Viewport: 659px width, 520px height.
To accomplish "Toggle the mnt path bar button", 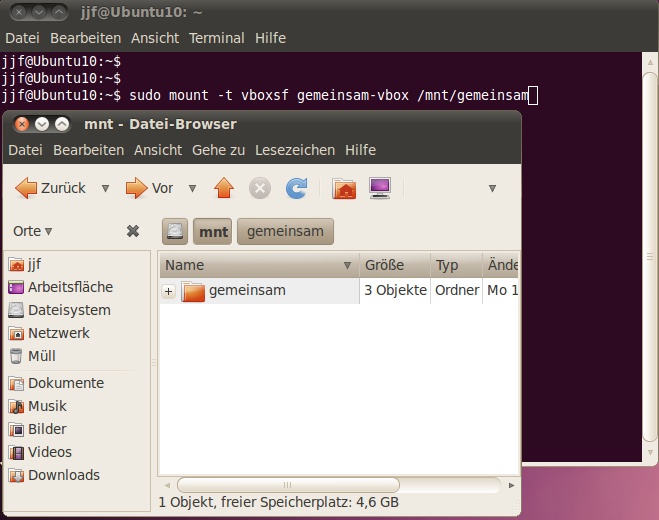I will click(x=213, y=231).
